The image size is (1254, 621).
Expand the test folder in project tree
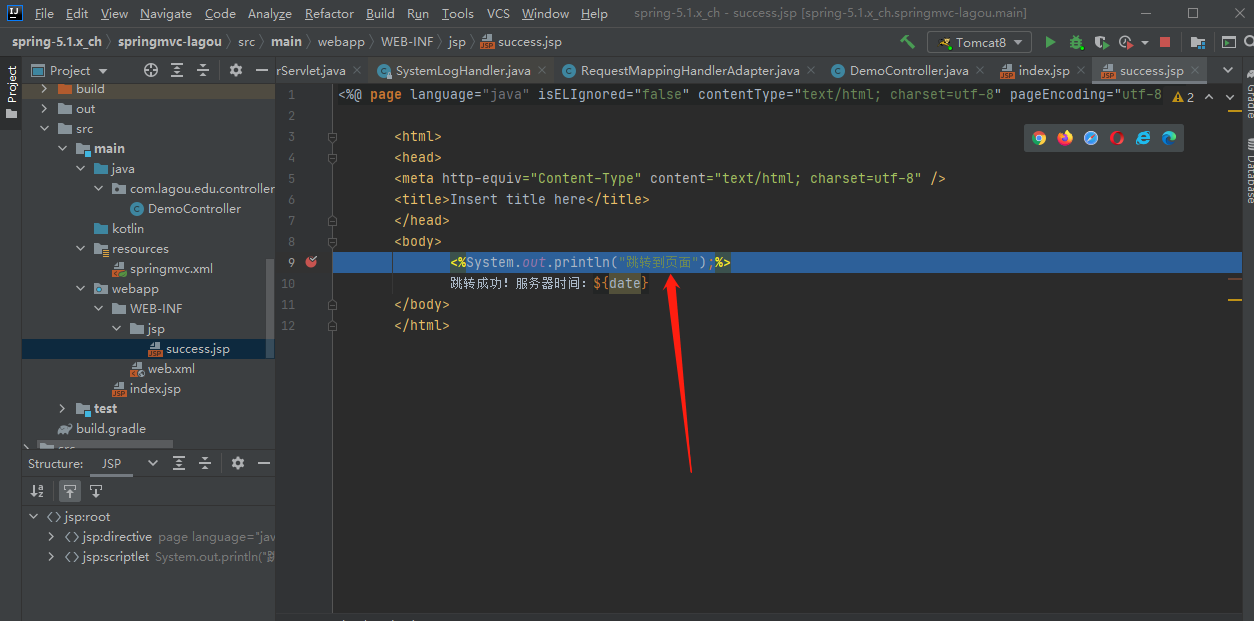coord(61,408)
